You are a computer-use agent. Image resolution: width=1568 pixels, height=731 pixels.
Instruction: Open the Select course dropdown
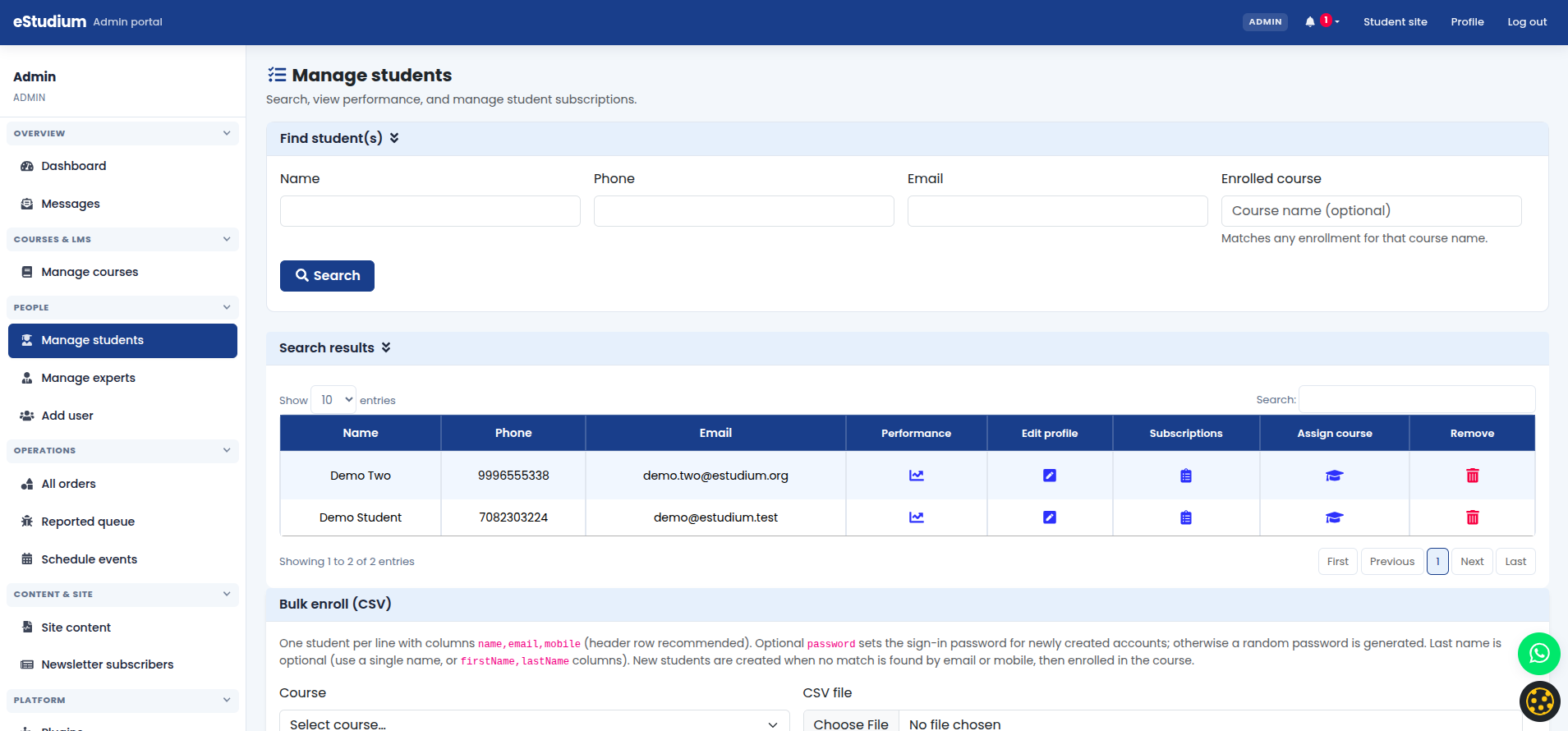point(534,724)
